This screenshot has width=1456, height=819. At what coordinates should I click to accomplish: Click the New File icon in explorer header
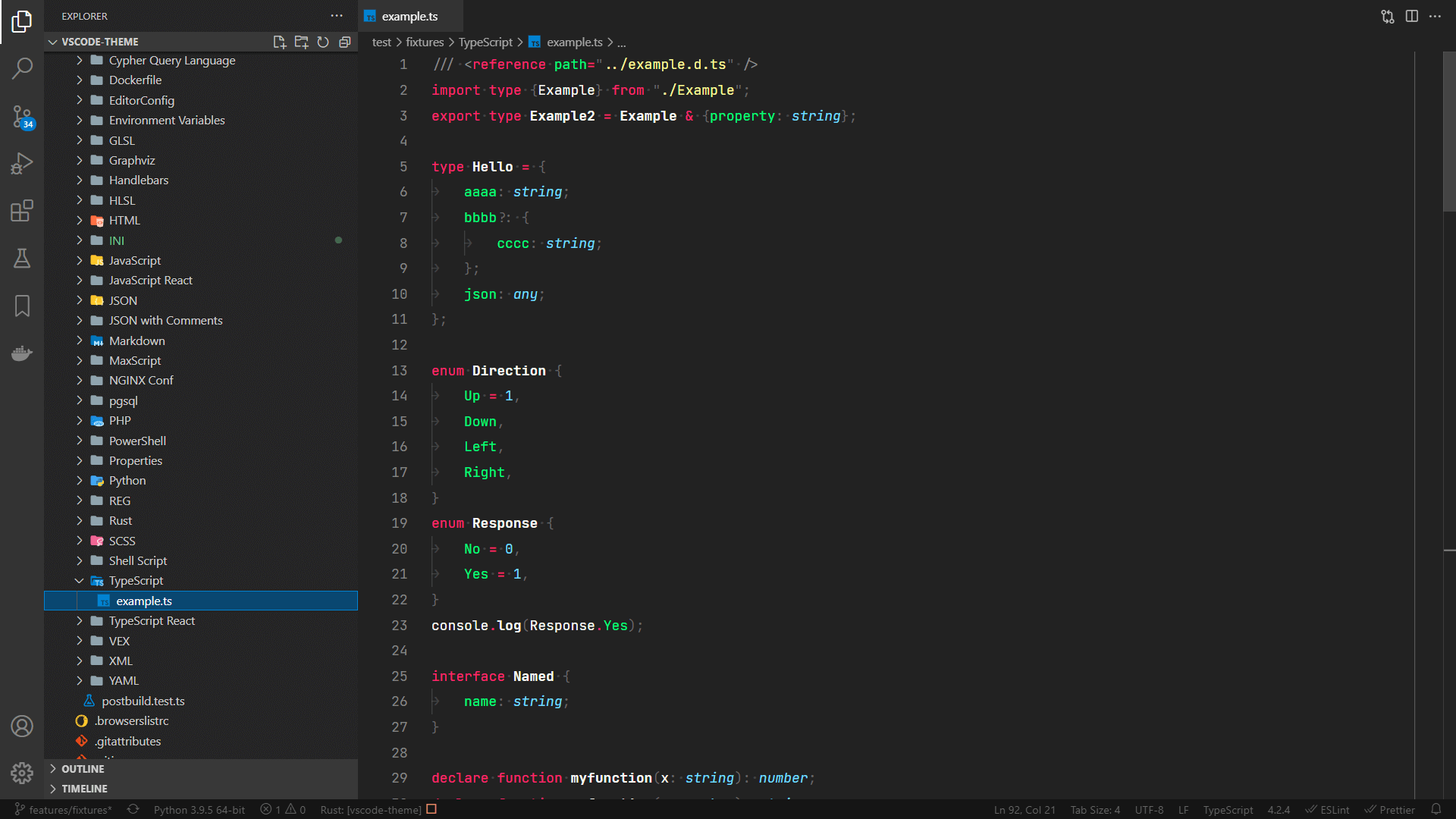point(279,42)
